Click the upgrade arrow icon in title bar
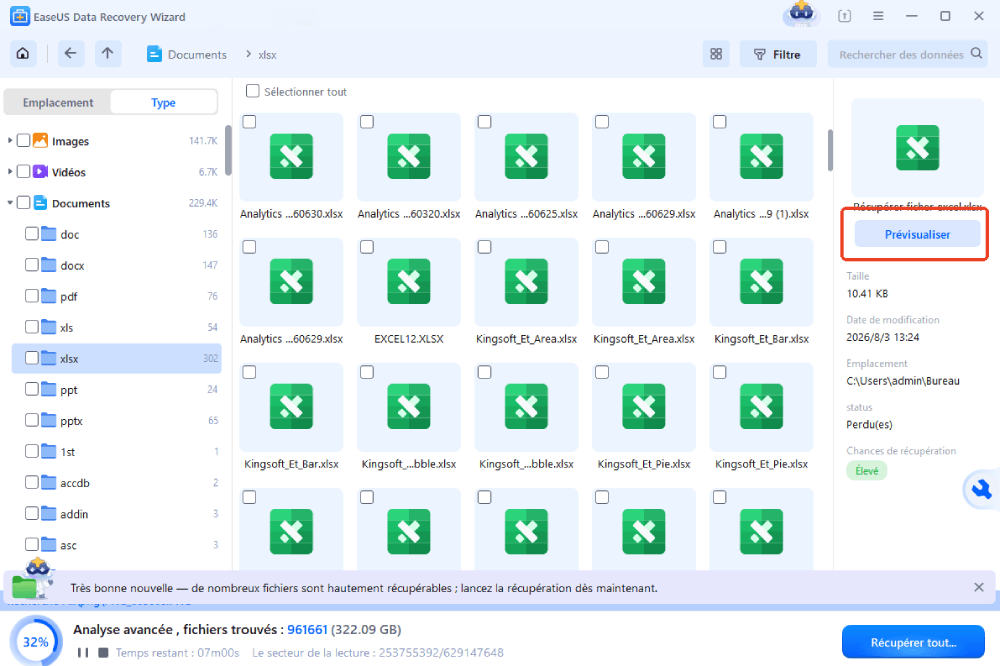 point(844,16)
